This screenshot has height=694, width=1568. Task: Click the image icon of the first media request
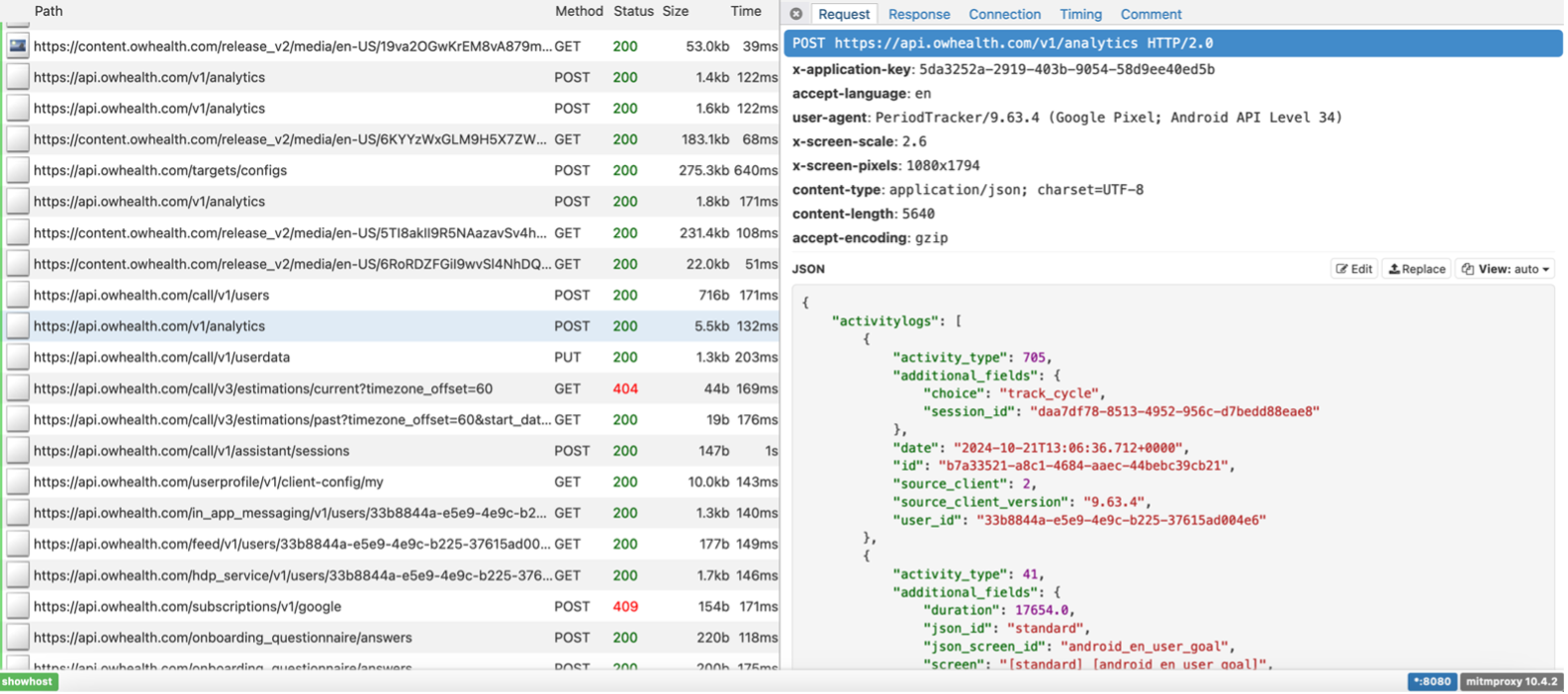(18, 46)
